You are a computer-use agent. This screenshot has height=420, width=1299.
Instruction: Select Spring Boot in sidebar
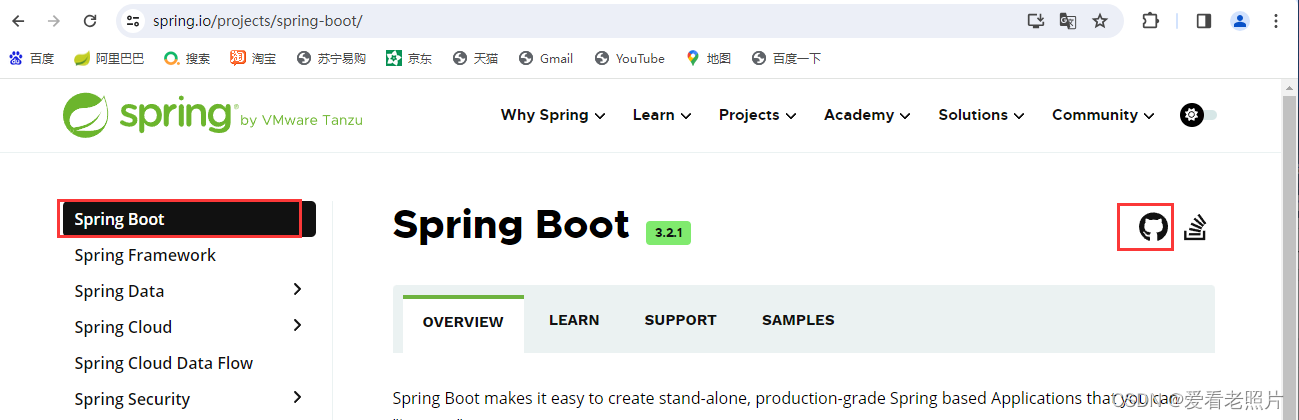(188, 219)
